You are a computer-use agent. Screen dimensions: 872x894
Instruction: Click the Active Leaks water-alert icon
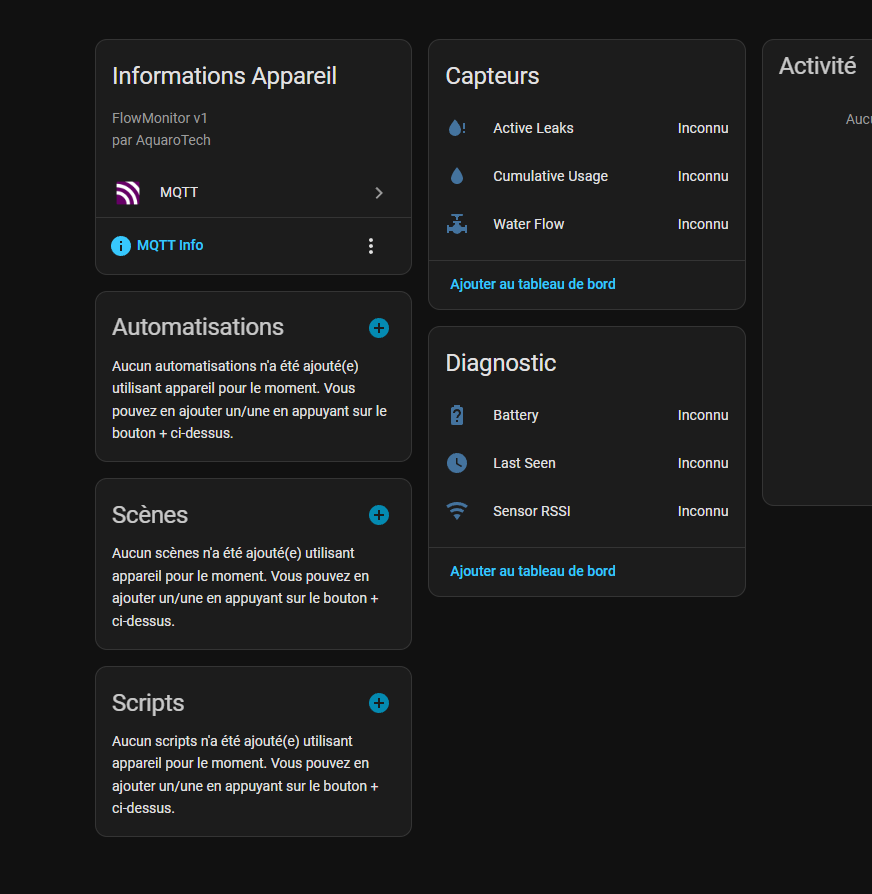tap(457, 128)
